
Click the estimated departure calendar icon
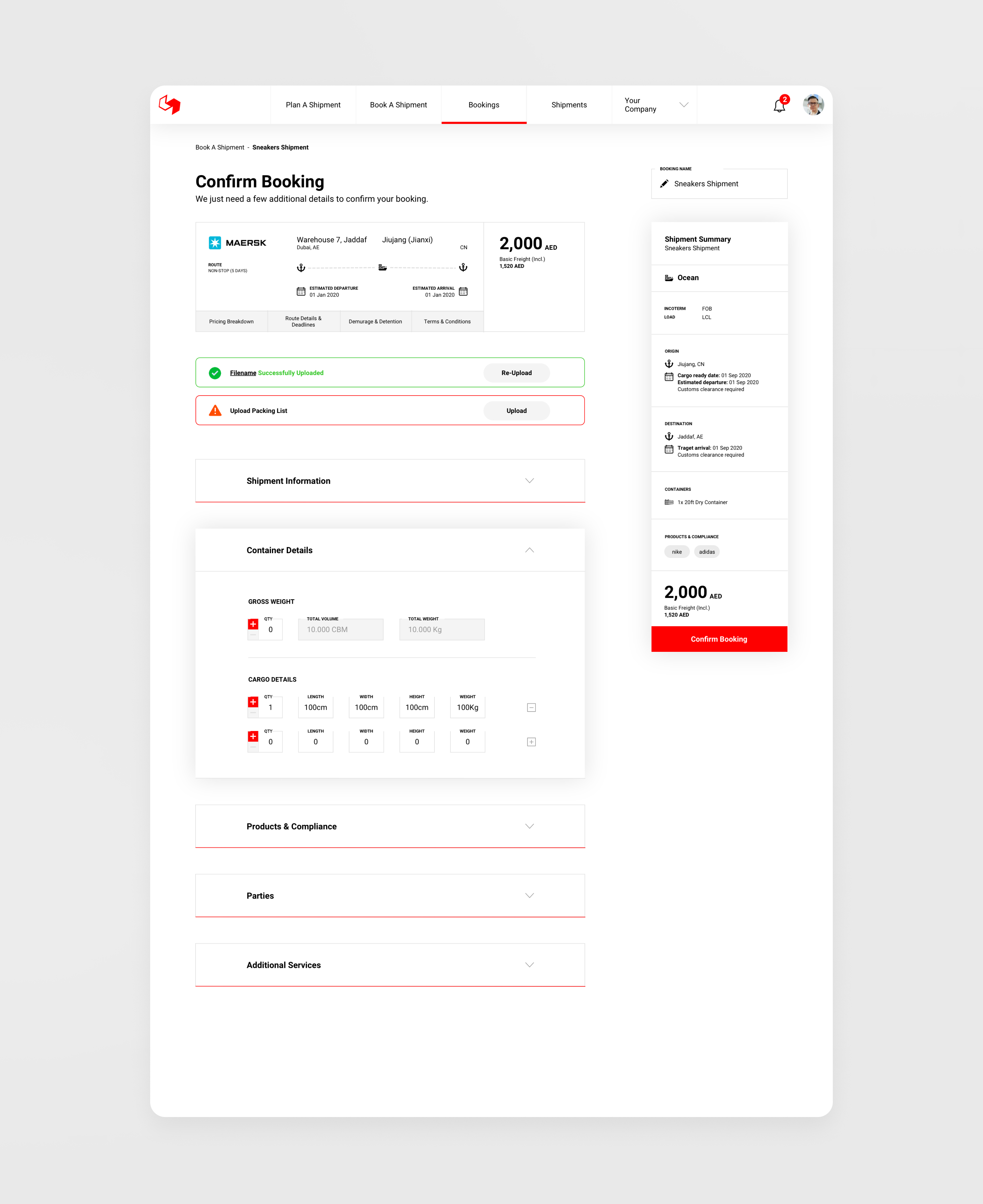(301, 291)
